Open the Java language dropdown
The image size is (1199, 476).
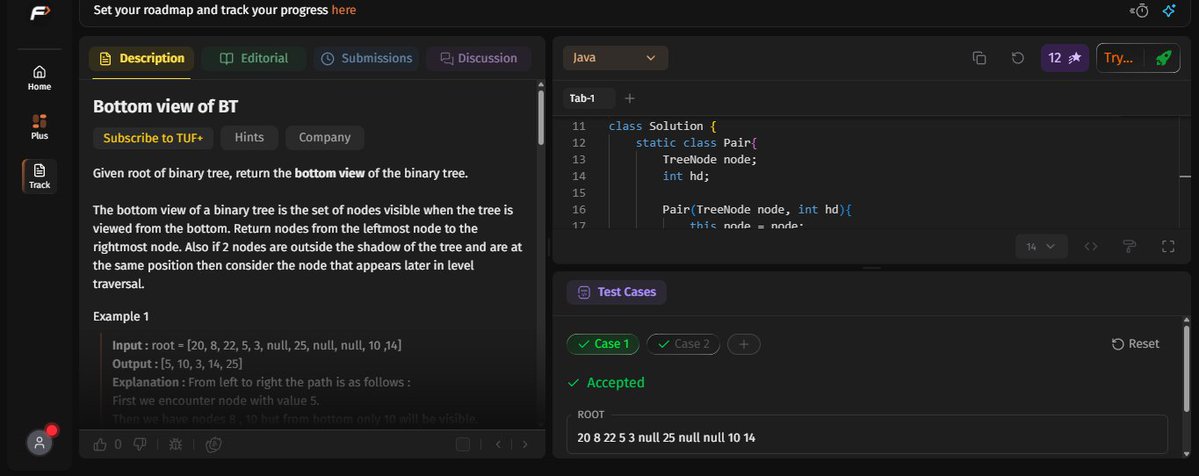click(616, 58)
